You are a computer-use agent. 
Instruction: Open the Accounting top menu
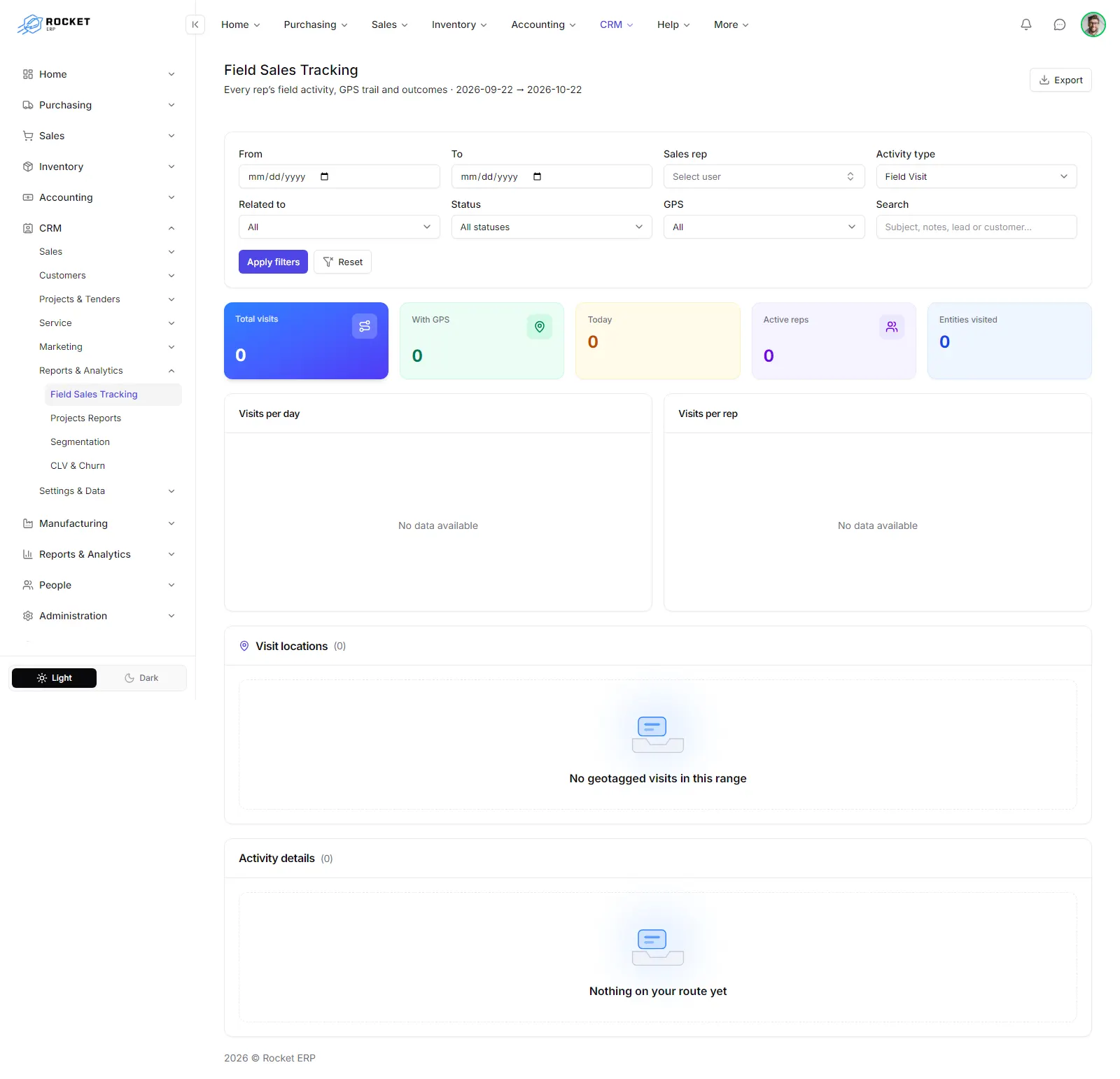click(x=543, y=24)
